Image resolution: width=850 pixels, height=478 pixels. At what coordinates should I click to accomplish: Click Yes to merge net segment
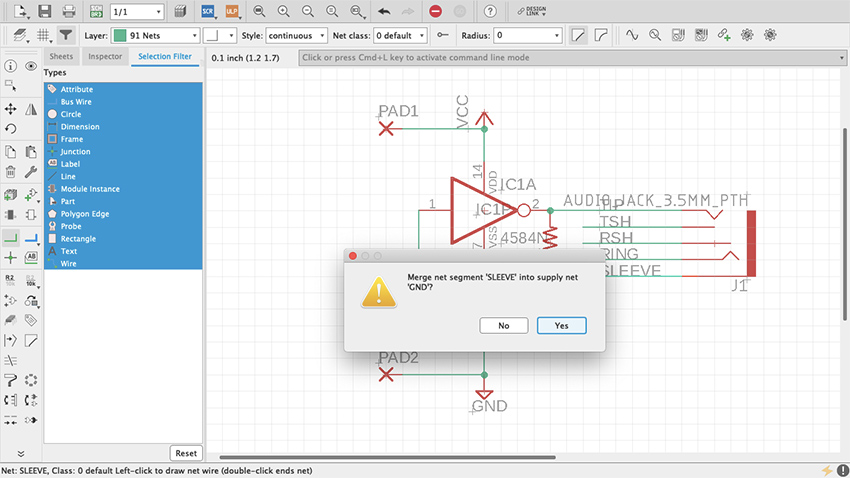[x=562, y=326]
